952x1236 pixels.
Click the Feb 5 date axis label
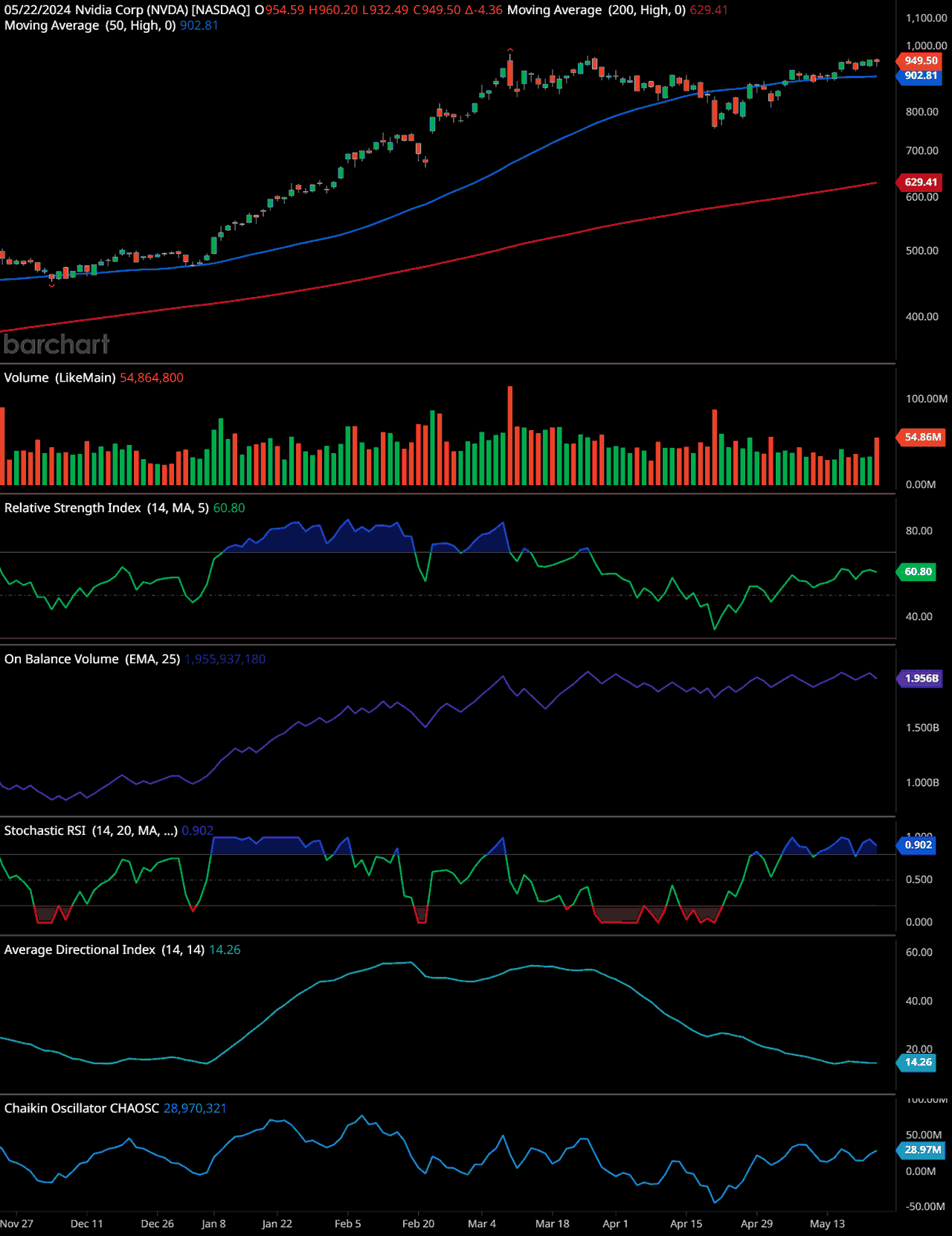[x=348, y=1224]
